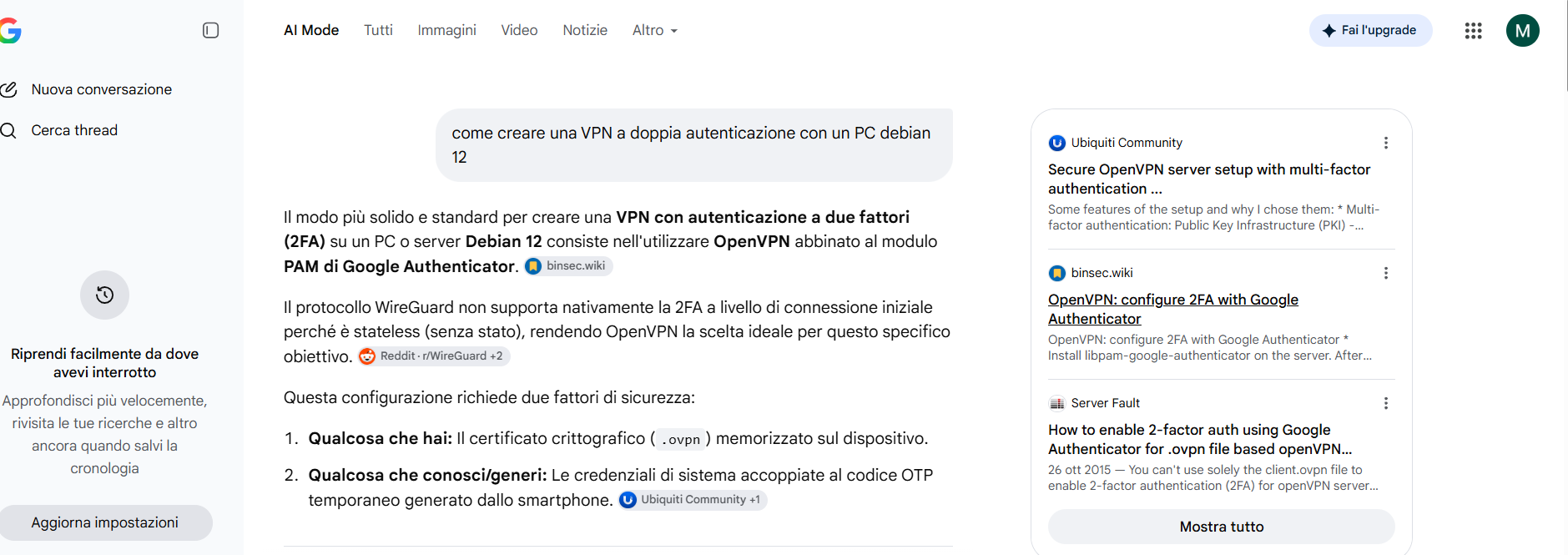Click the Server Fault favicon in sources card
This screenshot has height=555, width=1568.
point(1056,403)
